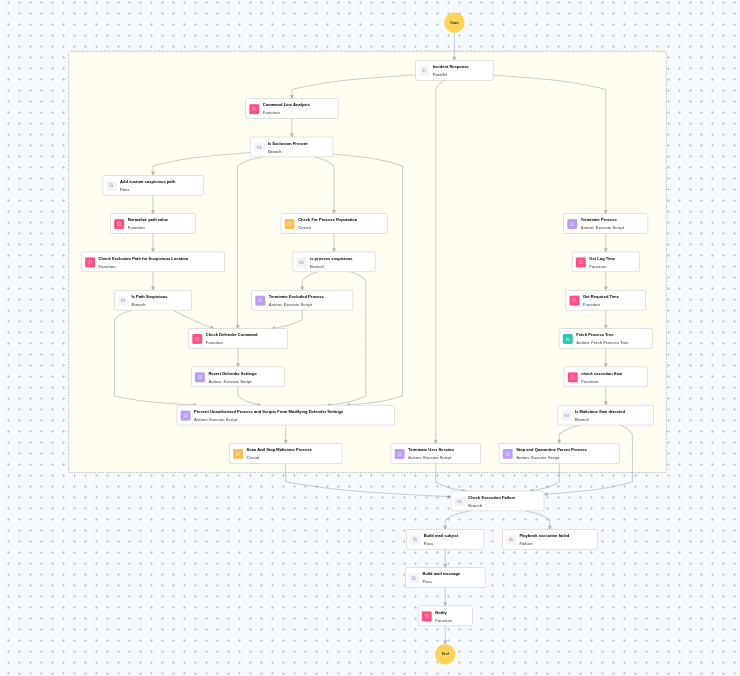
Task: Click the Command Line Analysis function icon
Action: click(x=254, y=109)
